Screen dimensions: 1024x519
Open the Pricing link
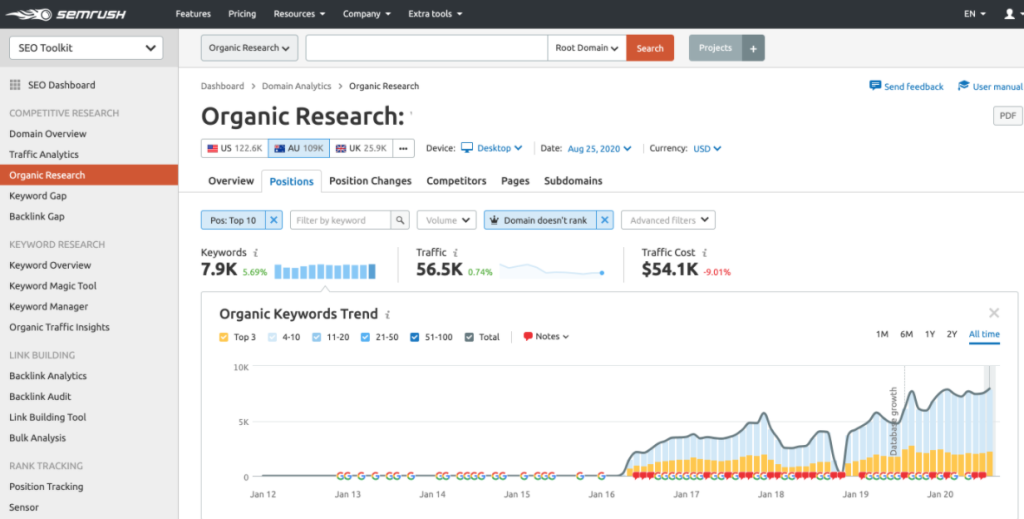(242, 14)
